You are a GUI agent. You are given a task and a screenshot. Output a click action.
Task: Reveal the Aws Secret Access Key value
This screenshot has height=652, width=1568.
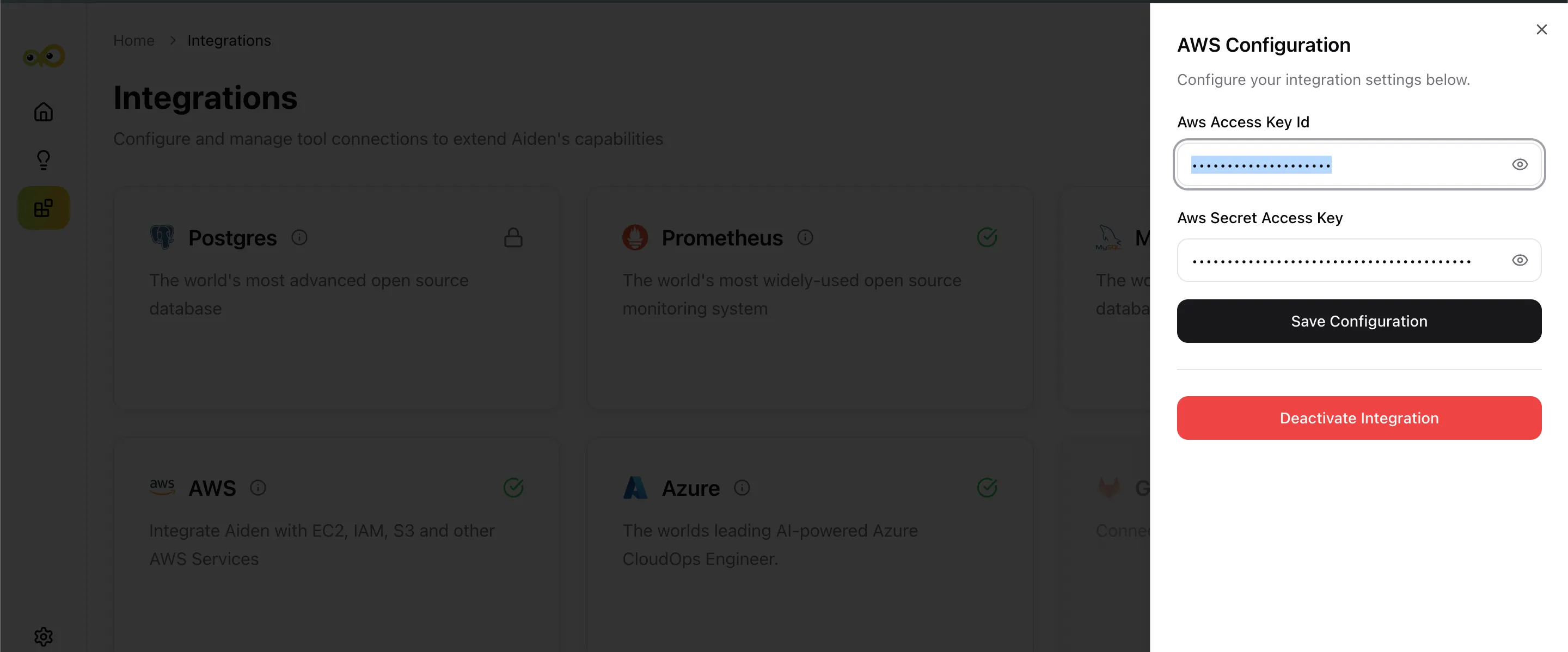click(x=1520, y=260)
